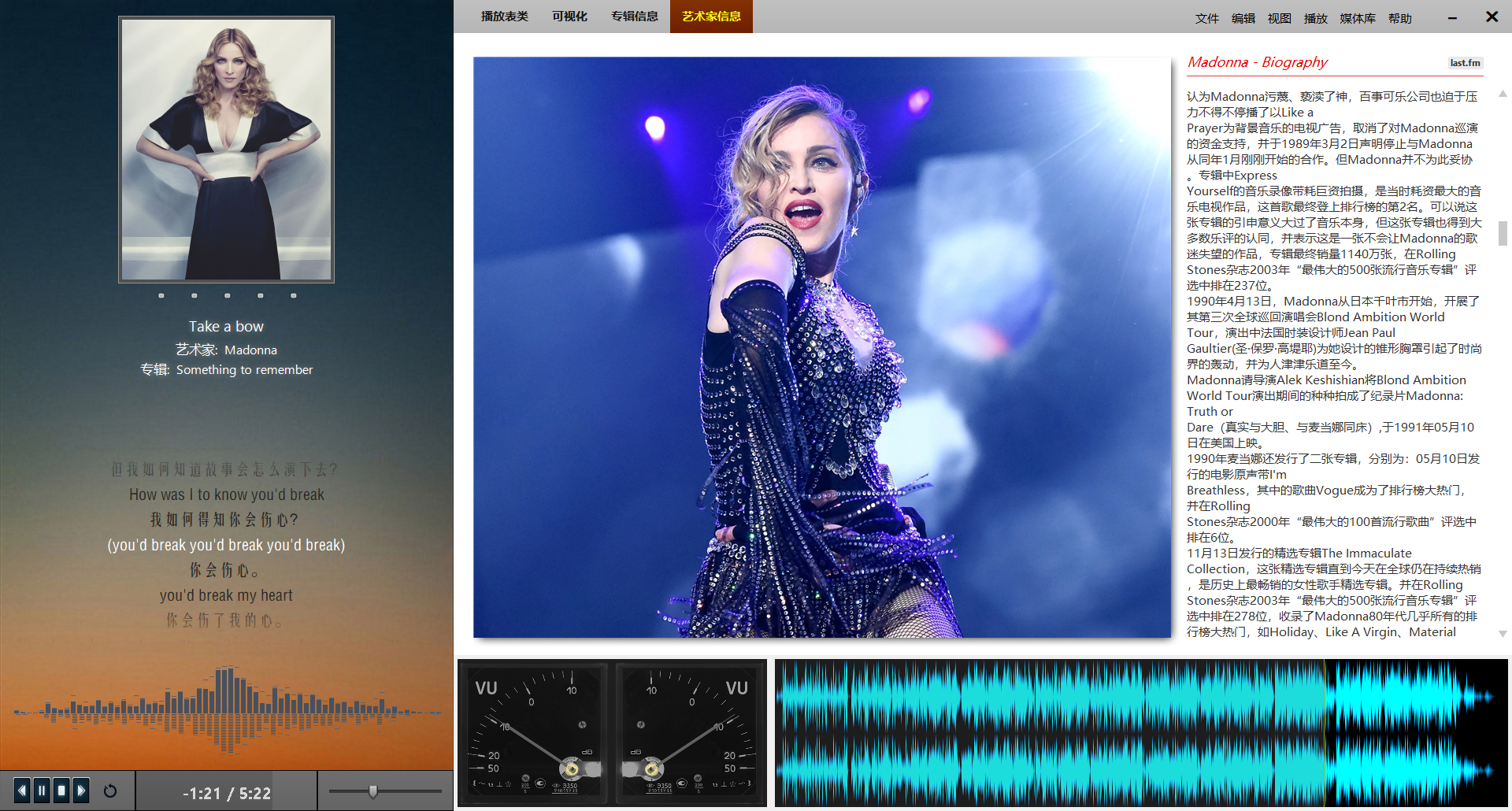Click the artist name Madonna in track info
The width and height of the screenshot is (1512, 811).
[x=250, y=350]
